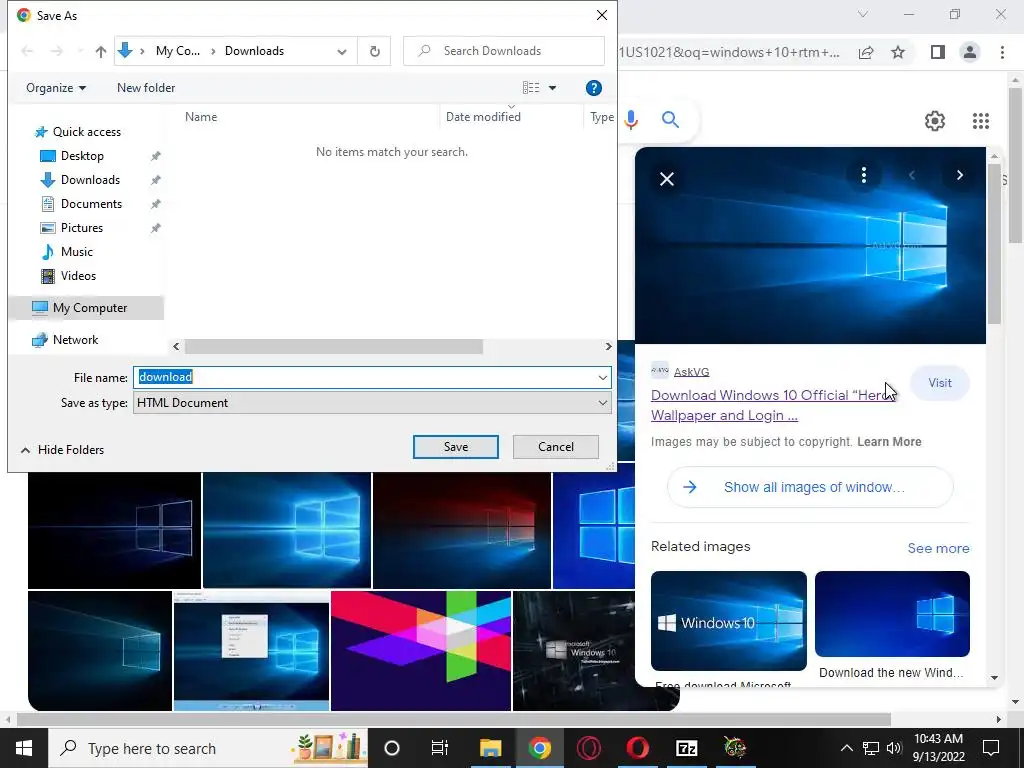
Task: Show hidden tray icons chevron
Action: (846, 748)
